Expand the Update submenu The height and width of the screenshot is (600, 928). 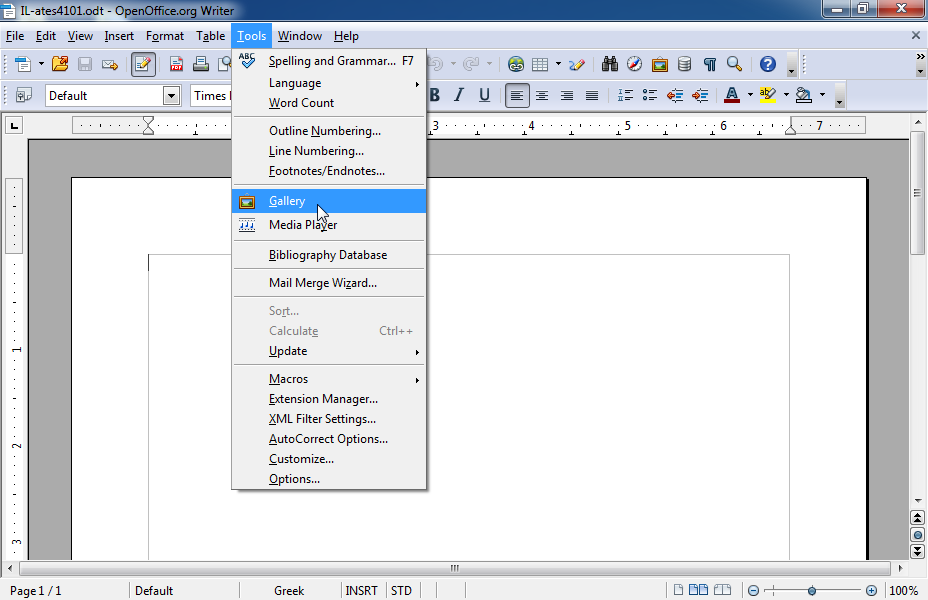point(329,351)
